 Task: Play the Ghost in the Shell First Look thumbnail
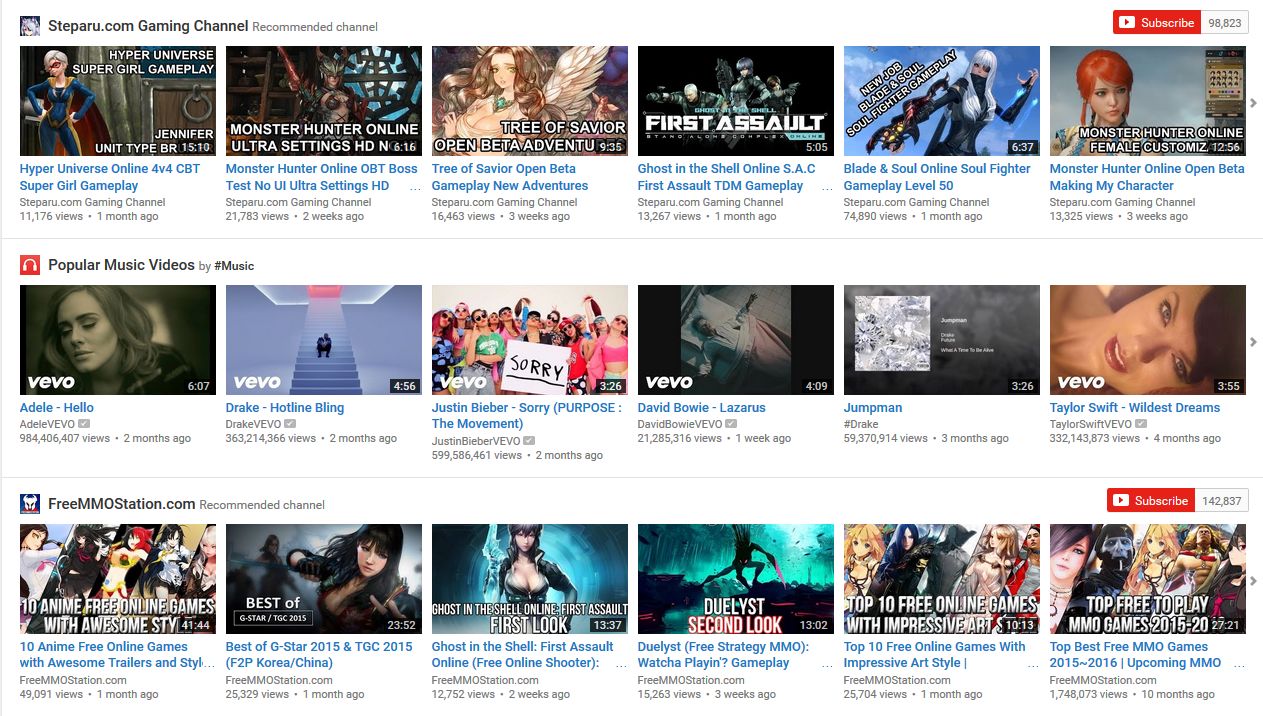pyautogui.click(x=530, y=579)
